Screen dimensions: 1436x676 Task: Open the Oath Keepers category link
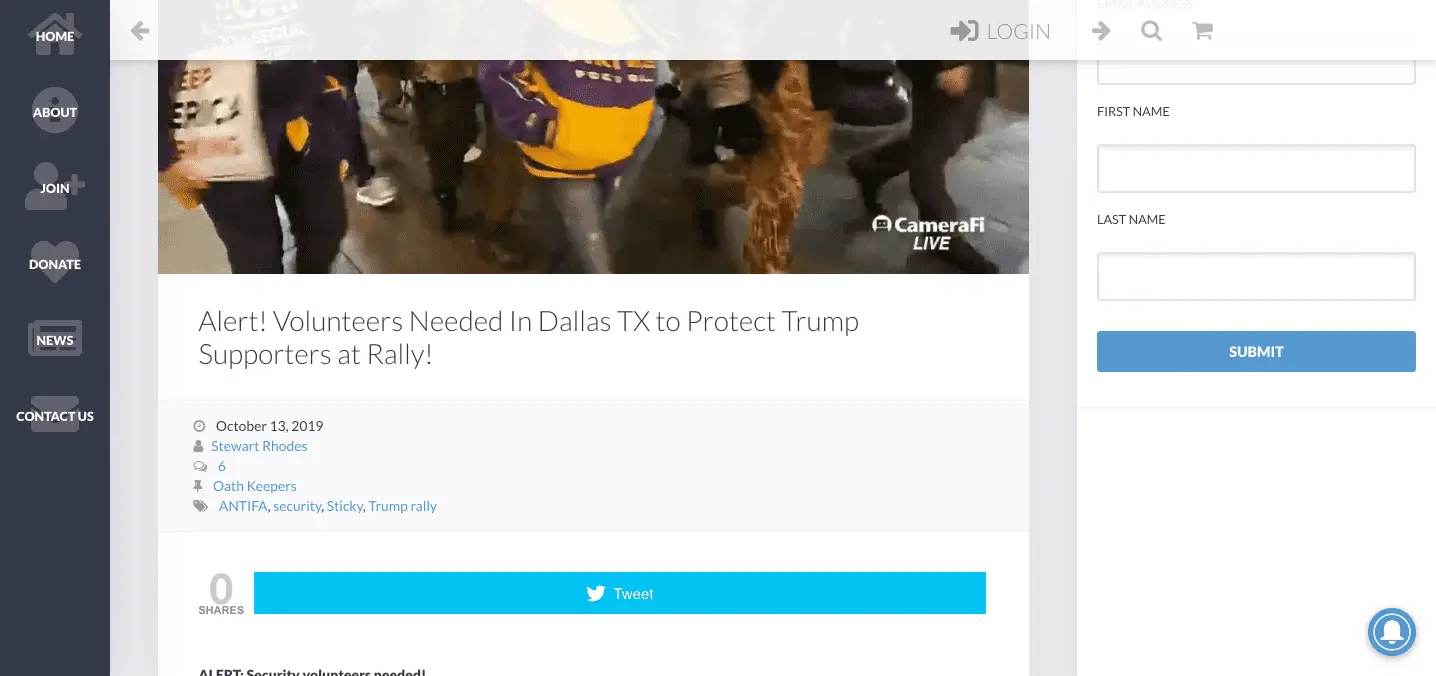click(x=255, y=486)
